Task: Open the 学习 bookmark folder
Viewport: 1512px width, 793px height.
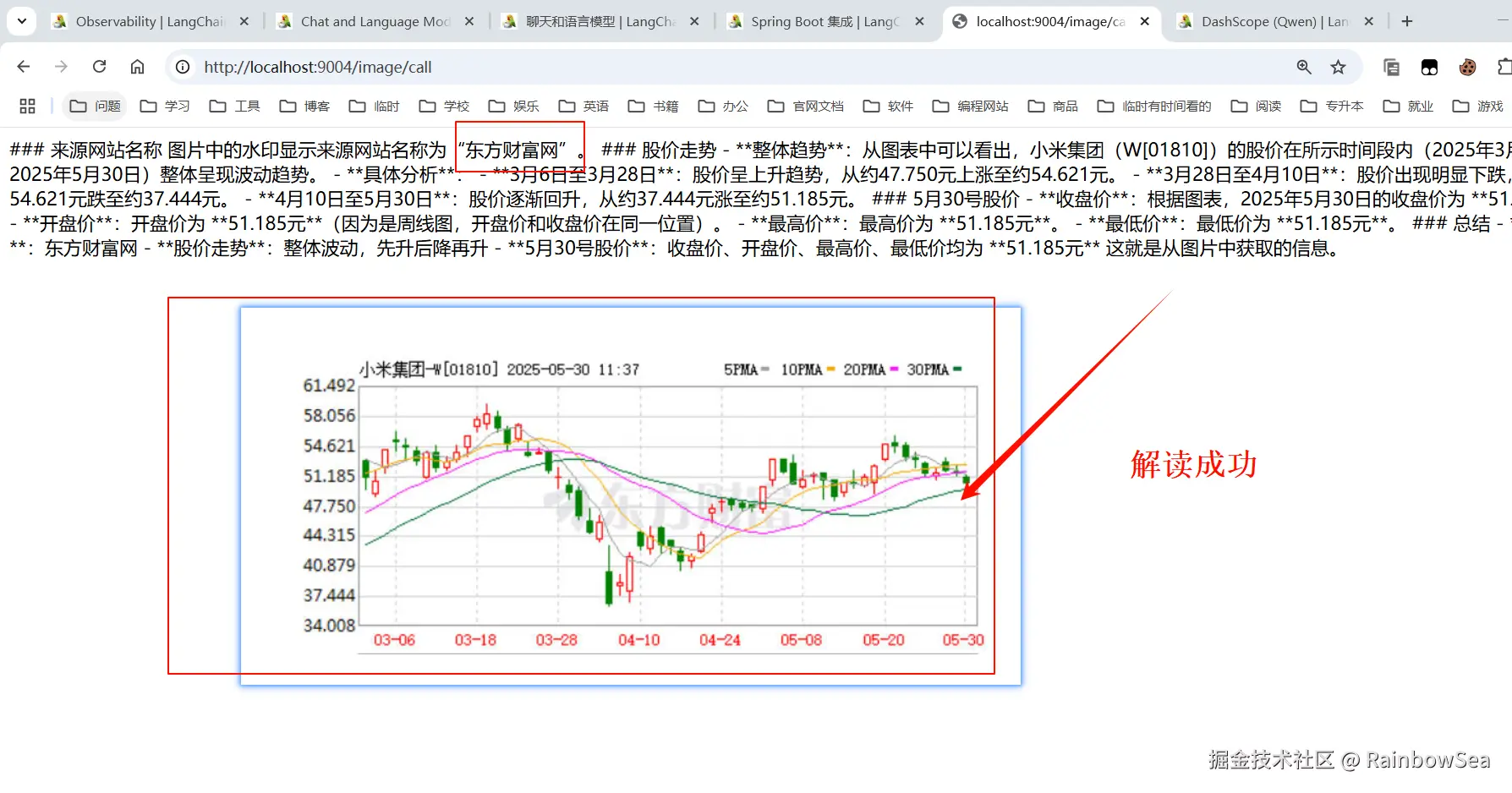Action: 165,106
